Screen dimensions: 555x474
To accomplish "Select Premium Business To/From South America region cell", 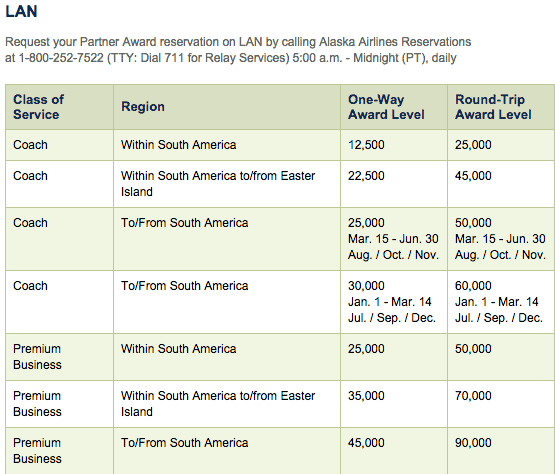I will click(227, 451).
